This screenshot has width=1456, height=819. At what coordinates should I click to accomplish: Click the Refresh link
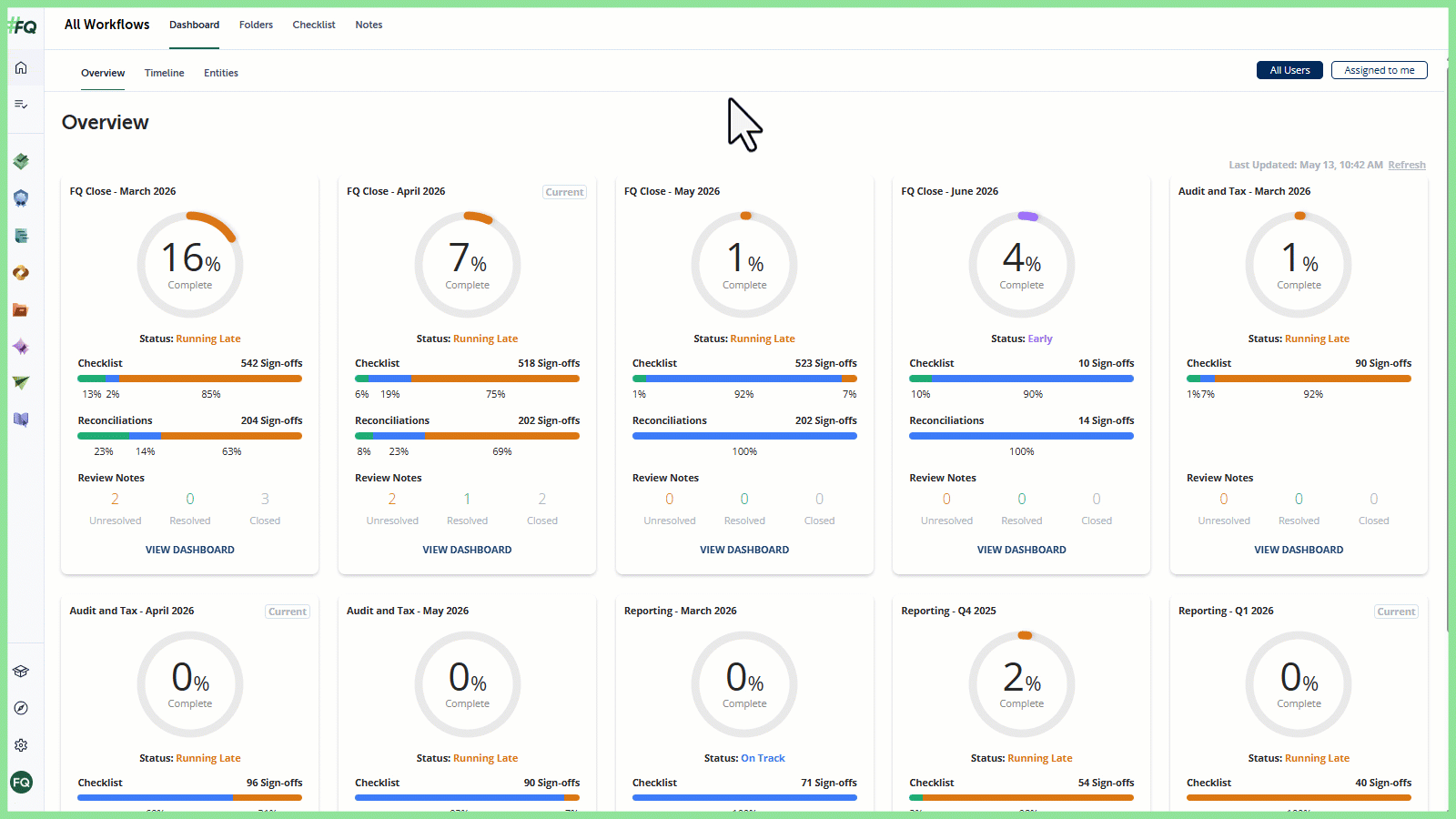pyautogui.click(x=1407, y=165)
